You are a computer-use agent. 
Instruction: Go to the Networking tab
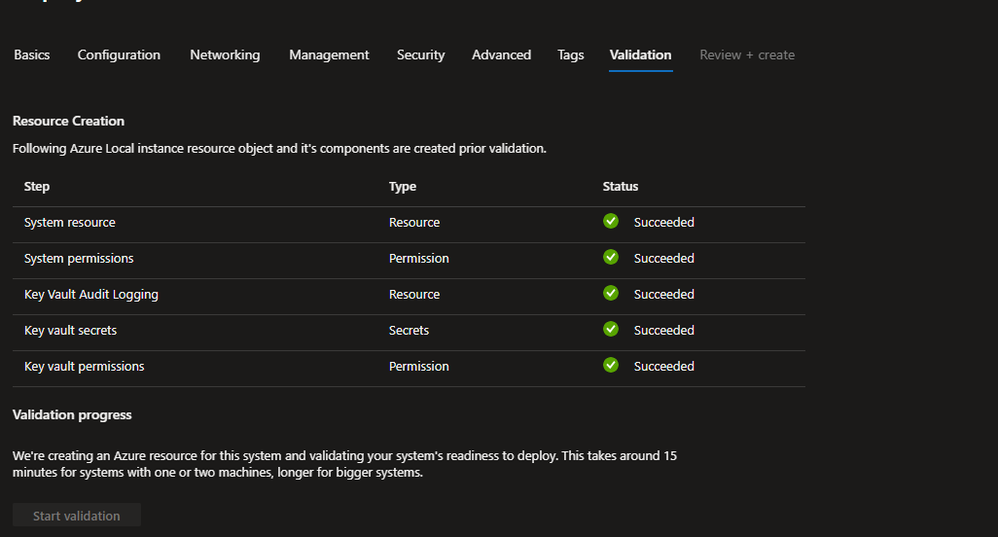click(x=225, y=55)
